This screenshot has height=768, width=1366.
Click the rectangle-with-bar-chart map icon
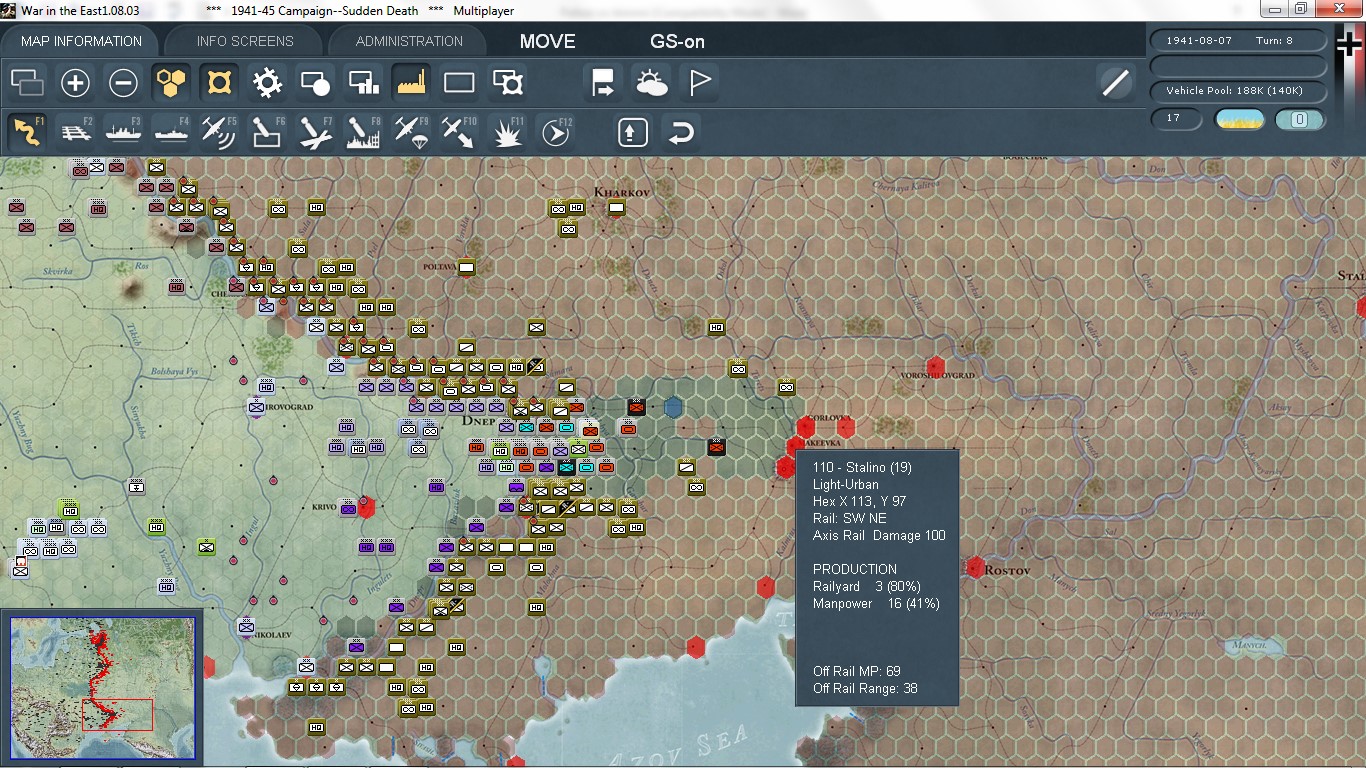[363, 82]
